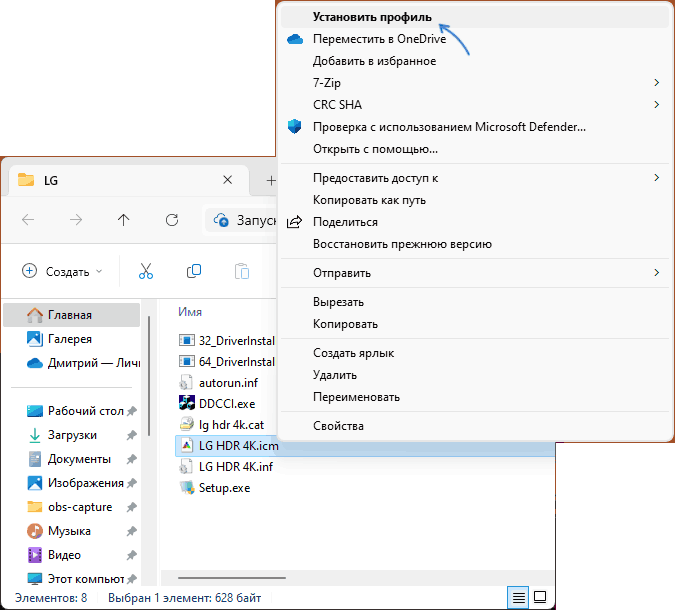The height and width of the screenshot is (610, 675).
Task: Open 'Главная' in navigation pane
Action: [71, 315]
